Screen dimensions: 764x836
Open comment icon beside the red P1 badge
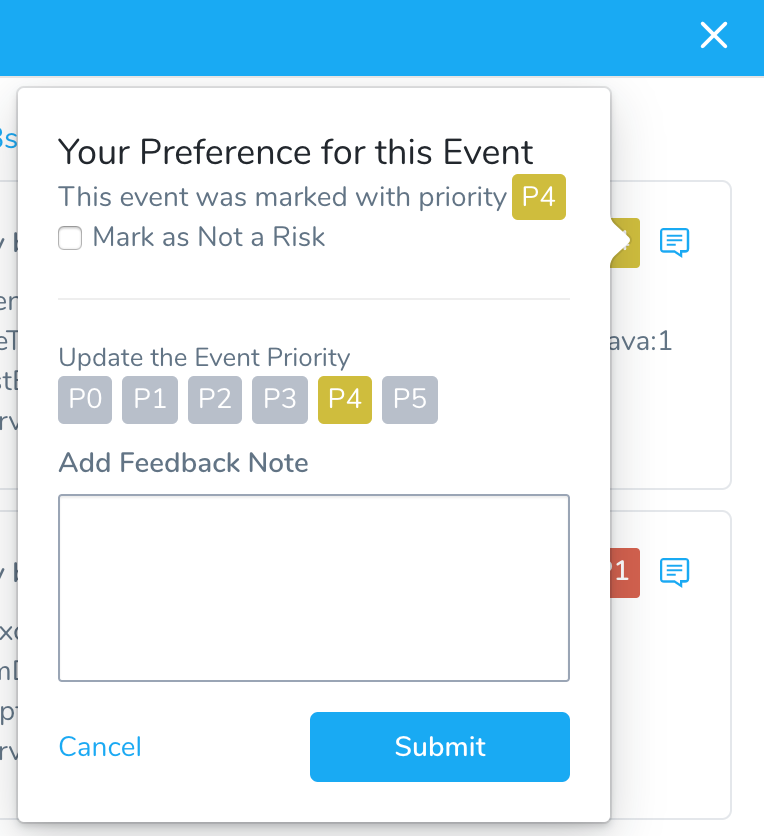674,572
